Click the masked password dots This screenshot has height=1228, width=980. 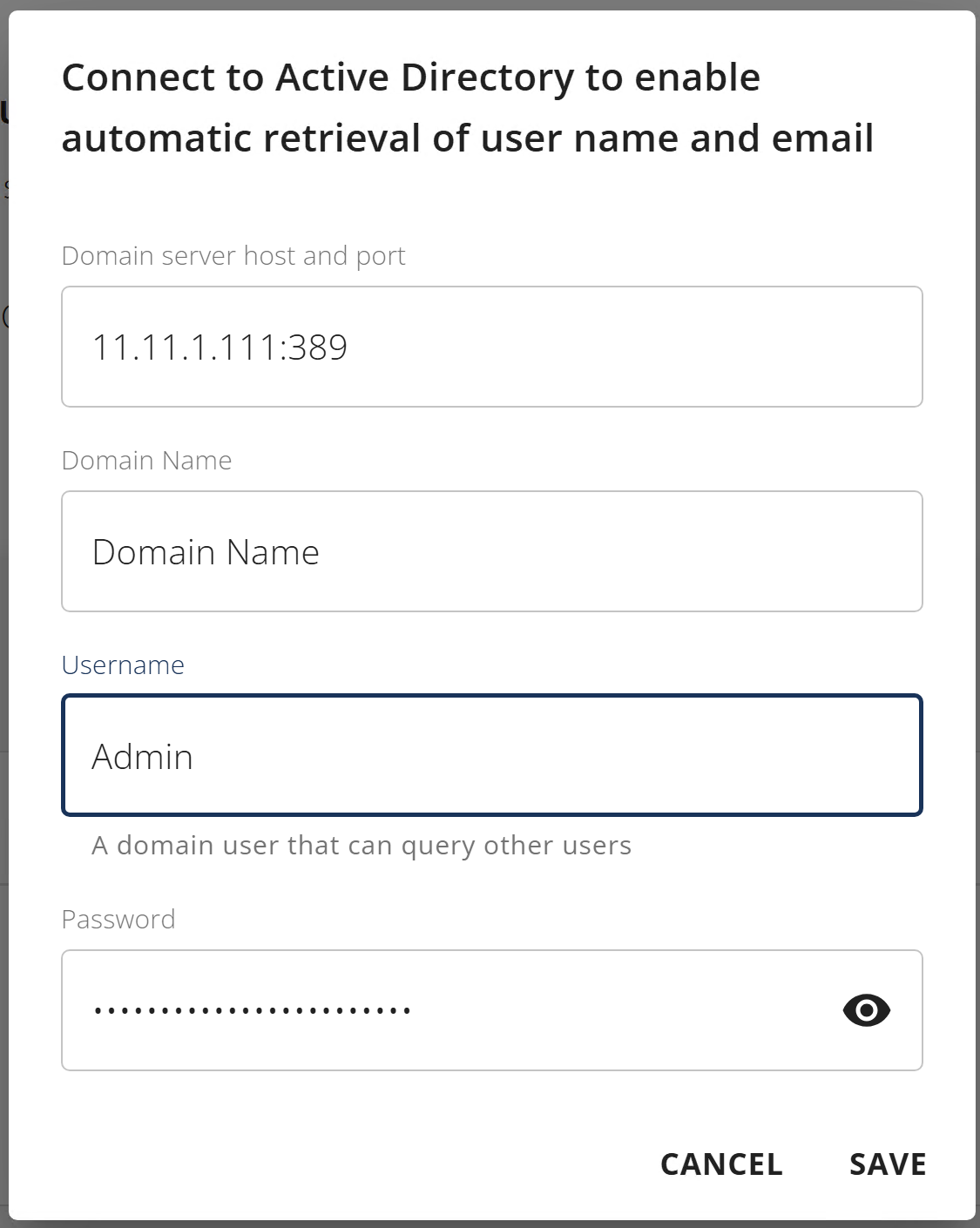pyautogui.click(x=252, y=1011)
